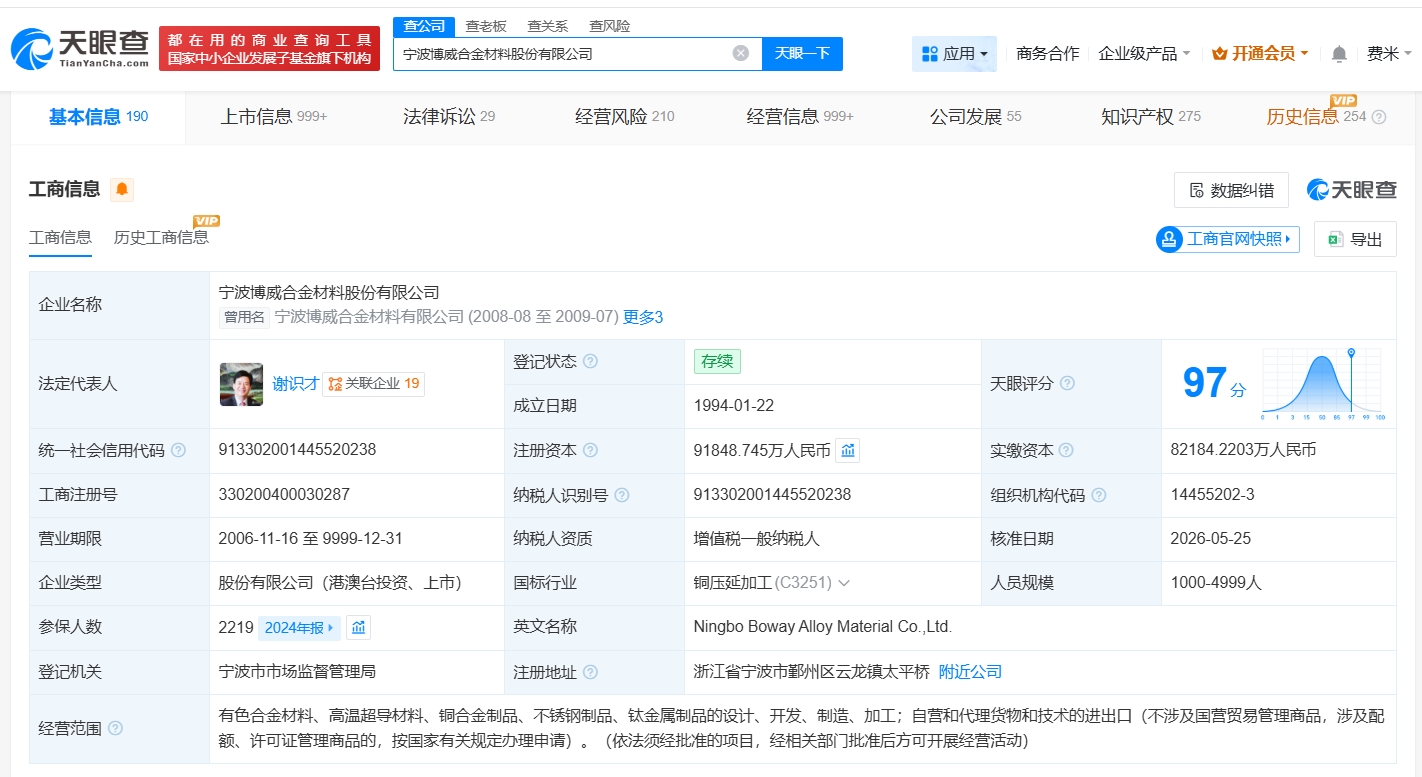The image size is (1422, 777).
Task: Click English name Ningbo Boway Alloy Material
Action: pos(822,627)
